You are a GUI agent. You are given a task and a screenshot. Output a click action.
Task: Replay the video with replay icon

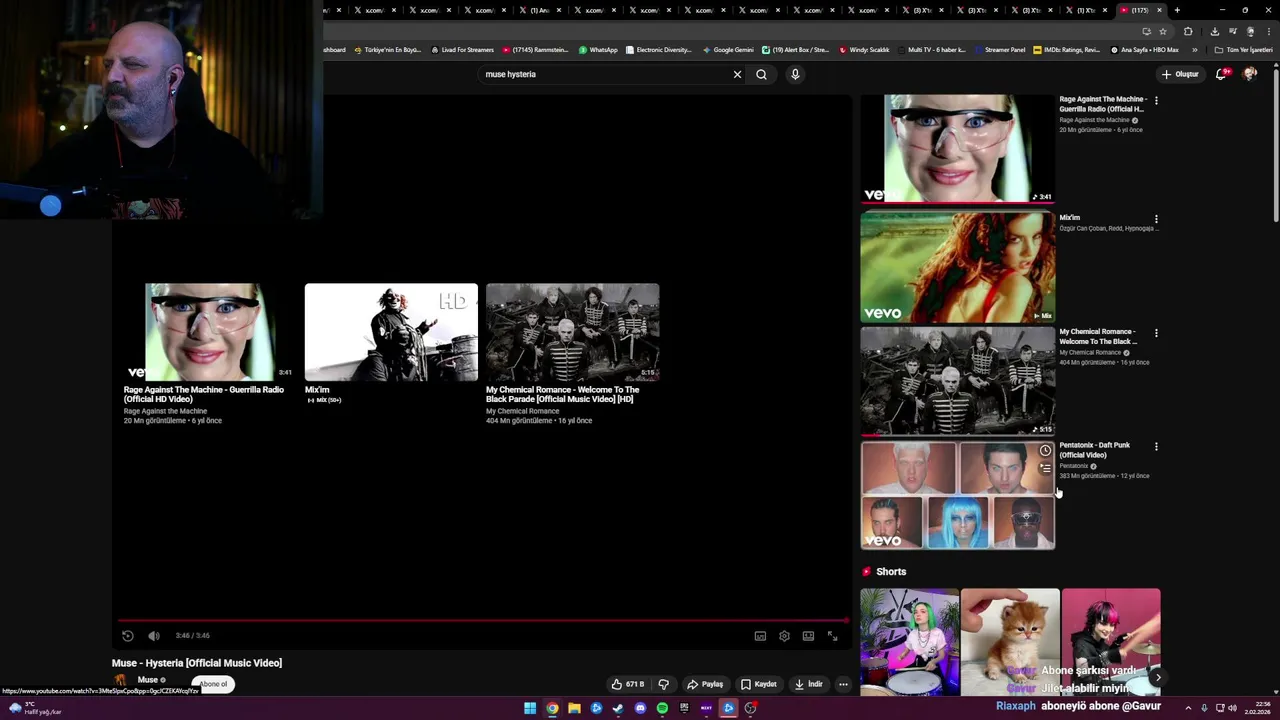[127, 636]
